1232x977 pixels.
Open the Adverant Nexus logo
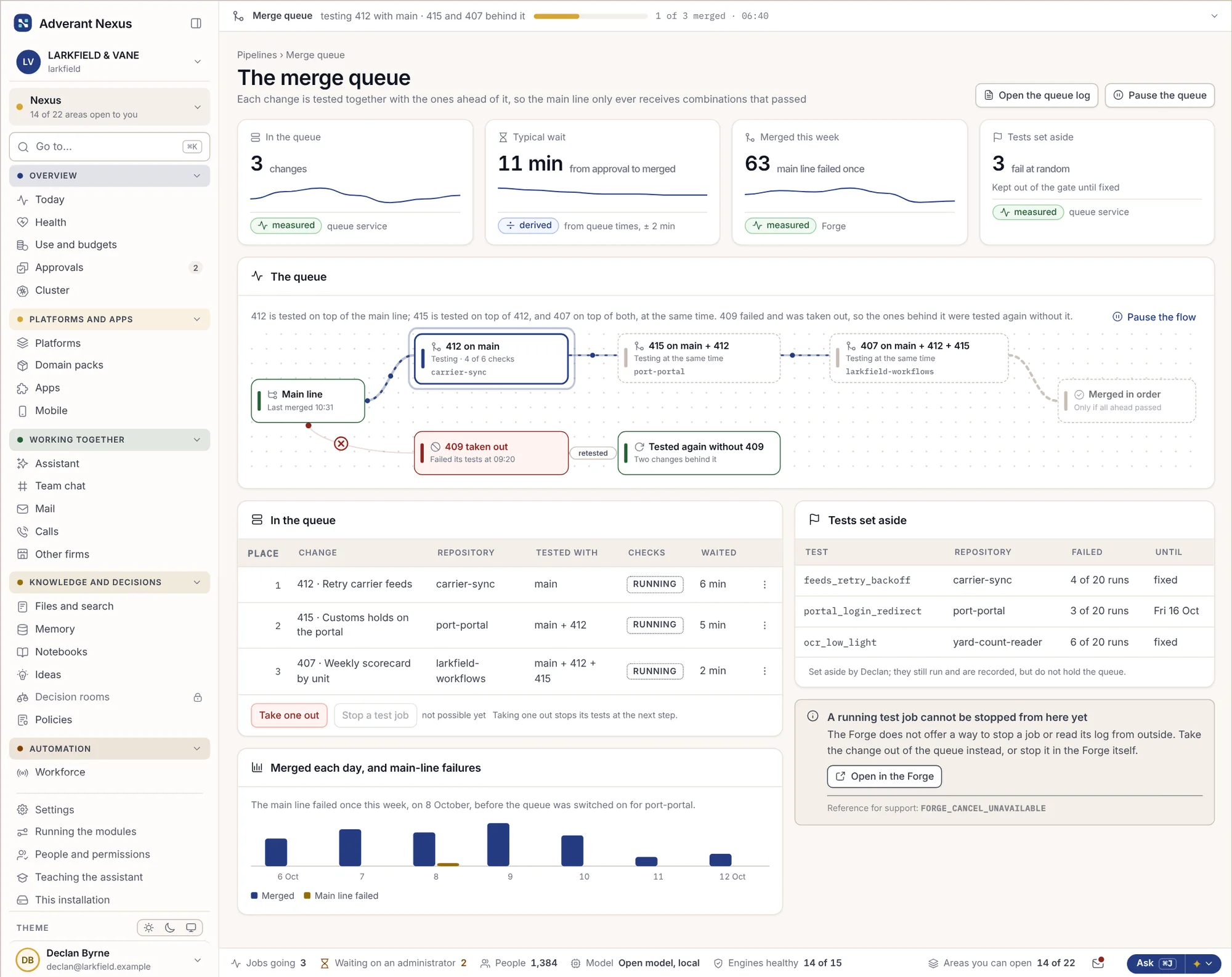click(23, 23)
